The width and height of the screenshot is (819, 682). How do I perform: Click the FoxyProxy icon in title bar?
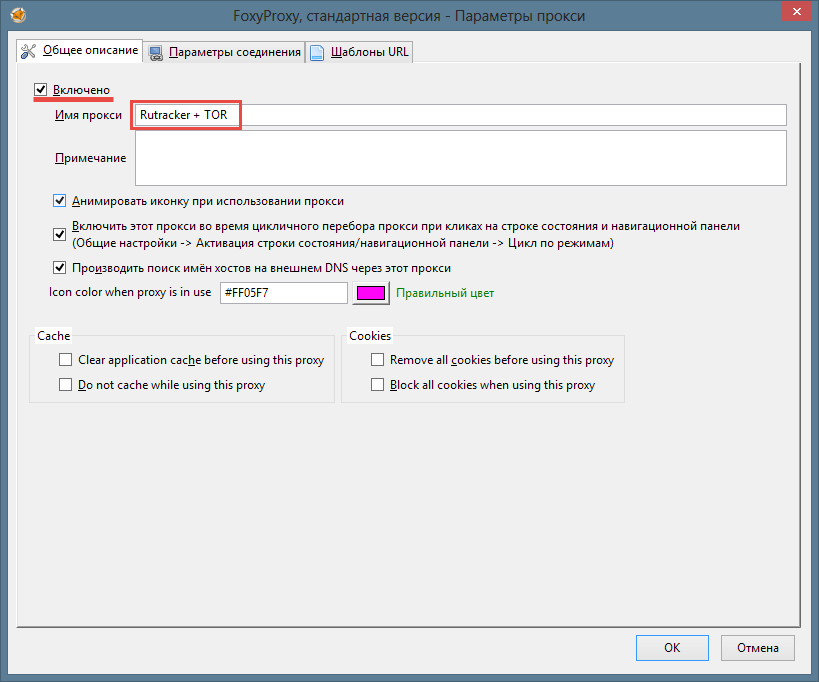coord(17,16)
